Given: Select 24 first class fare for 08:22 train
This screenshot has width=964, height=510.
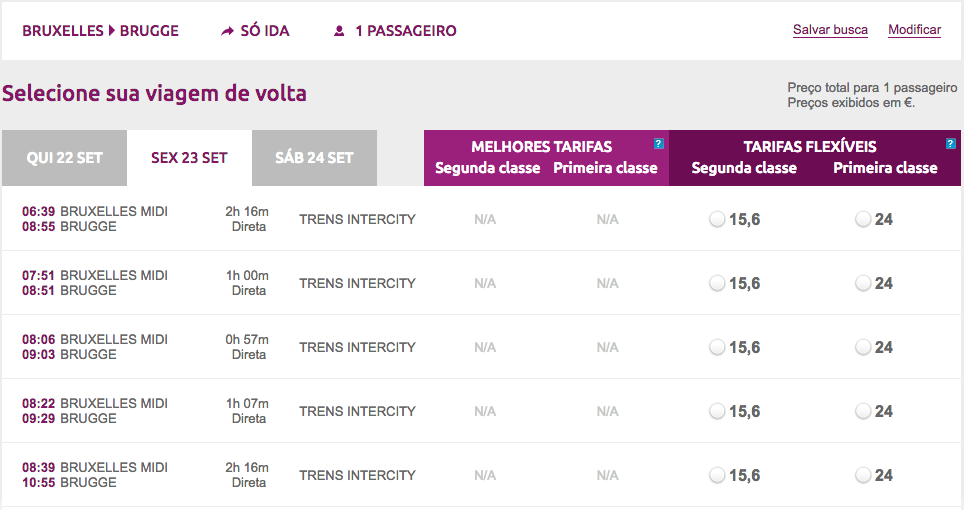Looking at the screenshot, I should tap(863, 412).
